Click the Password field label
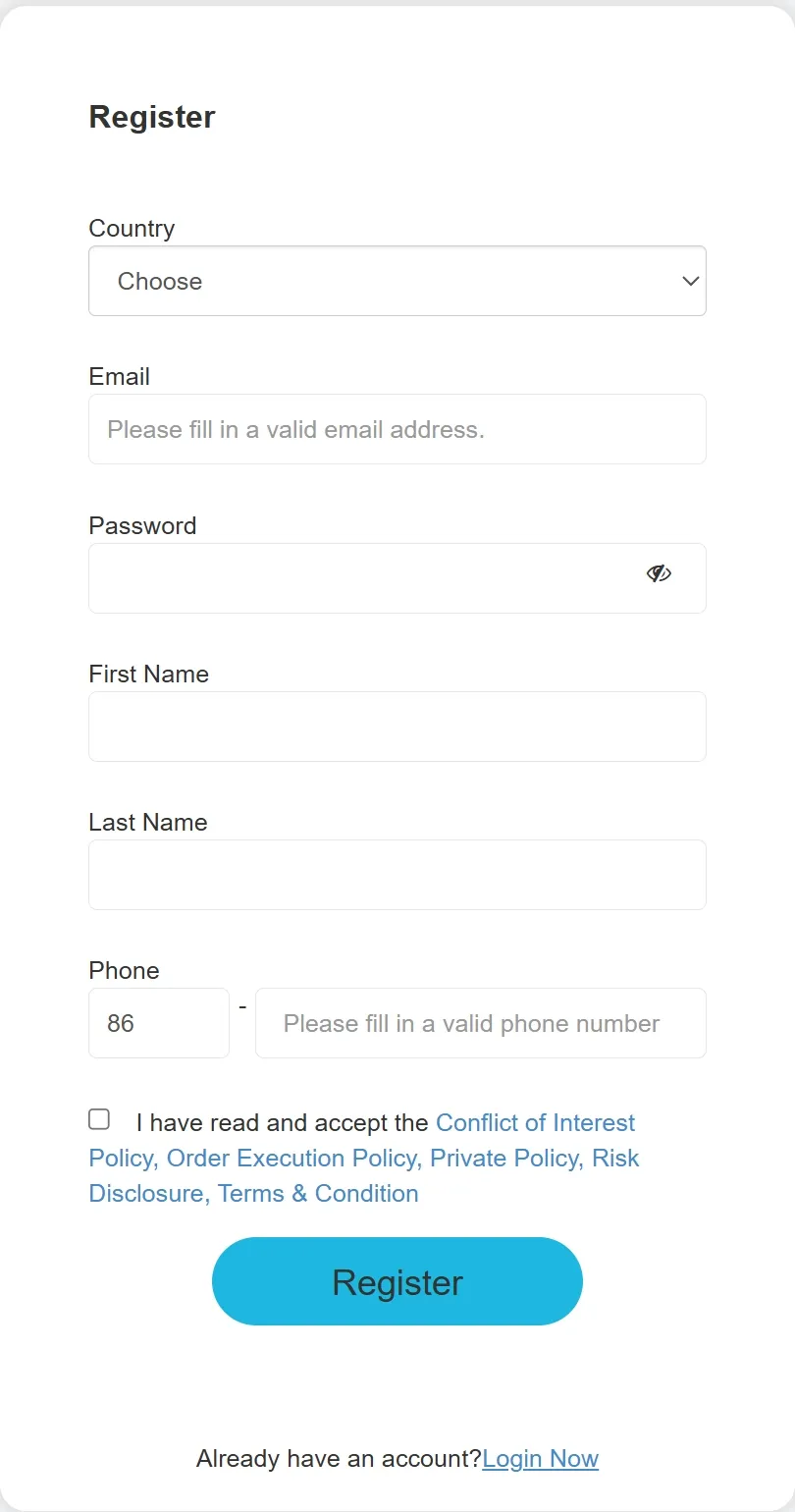This screenshot has height=1512, width=795. pyautogui.click(x=142, y=526)
